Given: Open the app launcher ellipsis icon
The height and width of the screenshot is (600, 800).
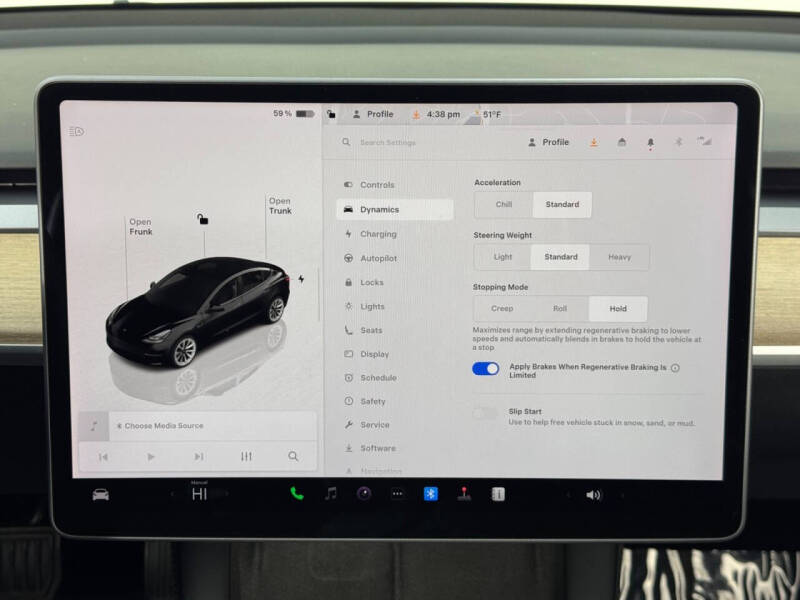Looking at the screenshot, I should (x=398, y=492).
